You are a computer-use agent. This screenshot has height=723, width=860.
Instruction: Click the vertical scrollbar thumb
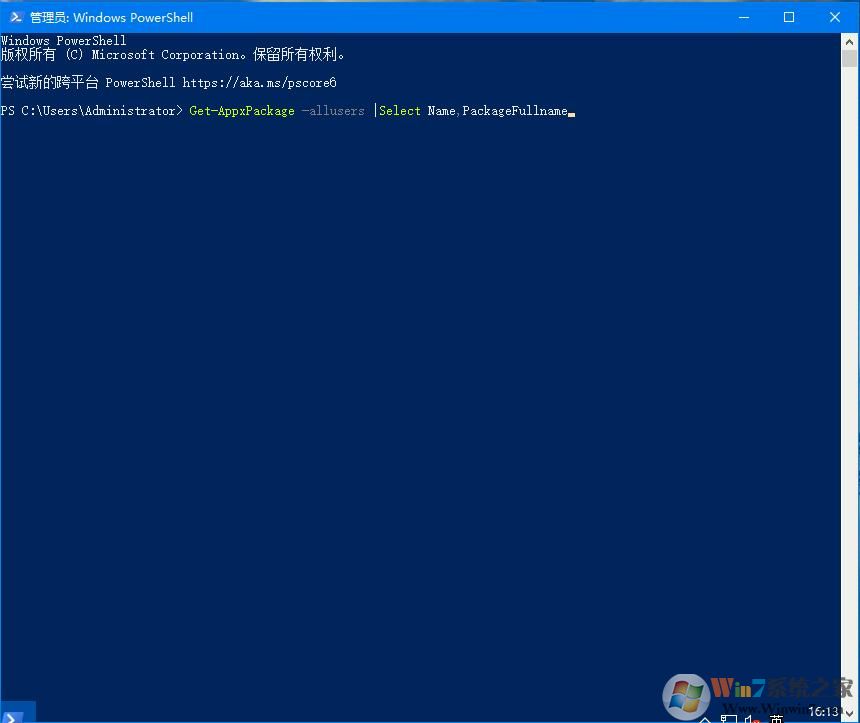849,59
